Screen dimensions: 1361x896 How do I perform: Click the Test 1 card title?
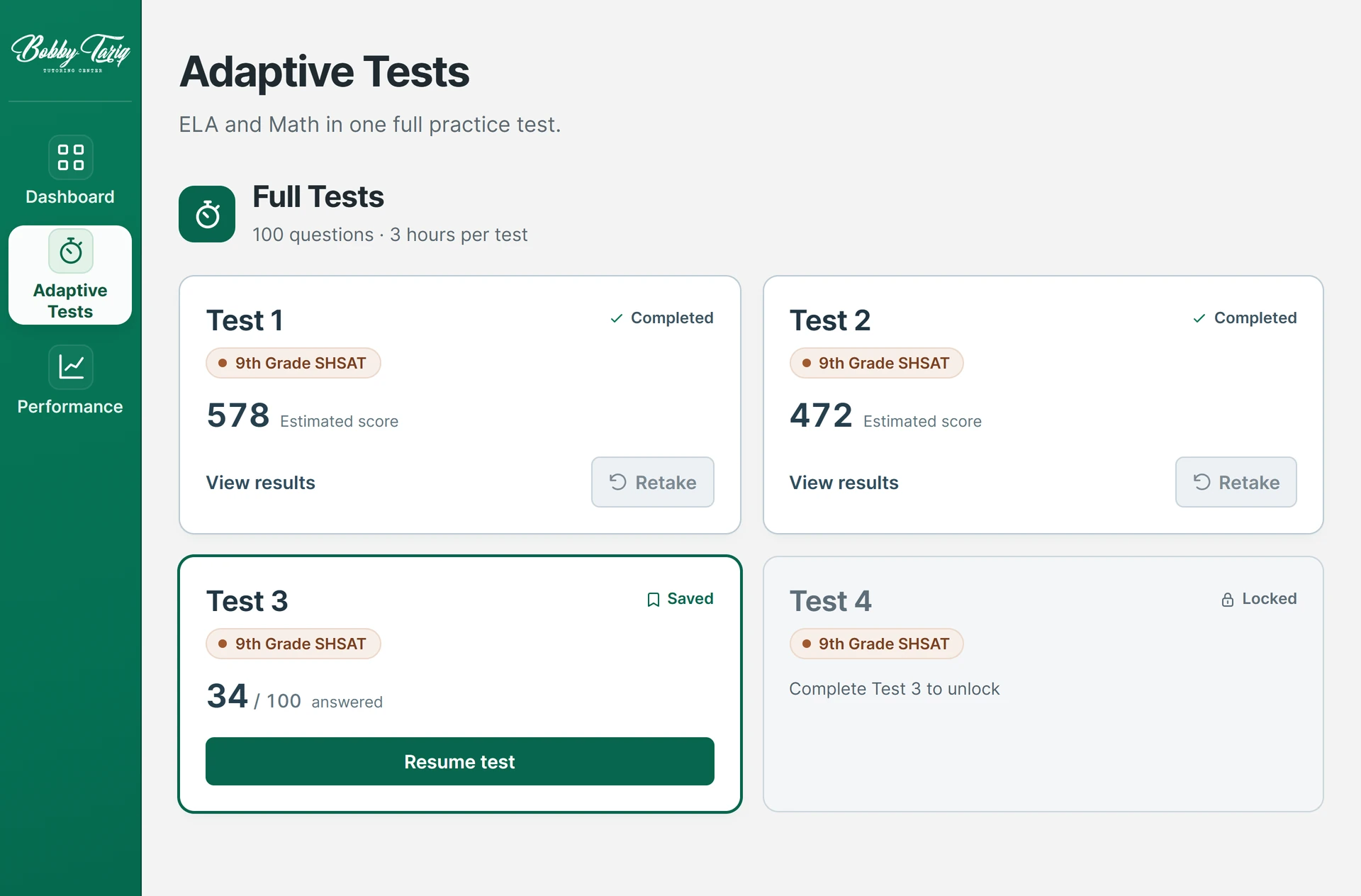[x=245, y=320]
